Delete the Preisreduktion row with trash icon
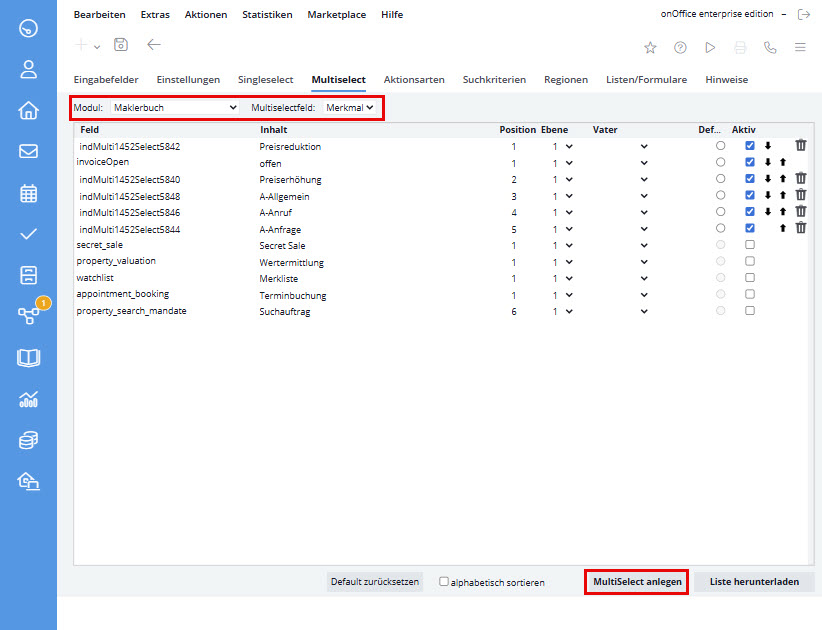 (800, 146)
